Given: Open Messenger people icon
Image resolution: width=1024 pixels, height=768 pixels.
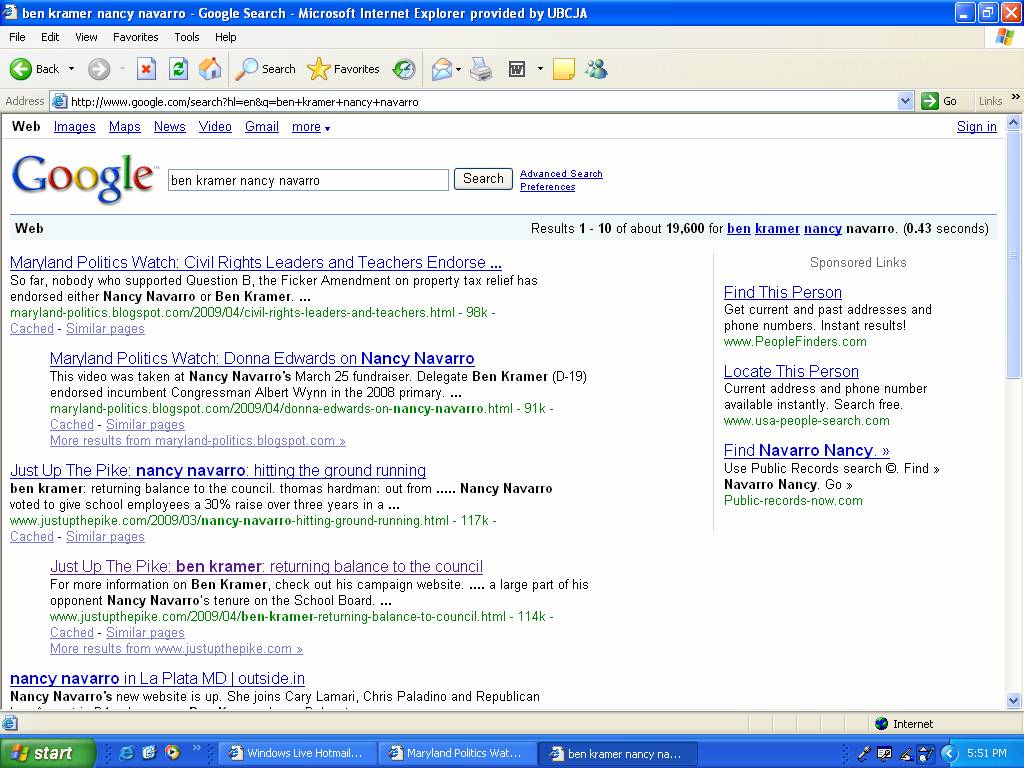Looking at the screenshot, I should pos(596,69).
